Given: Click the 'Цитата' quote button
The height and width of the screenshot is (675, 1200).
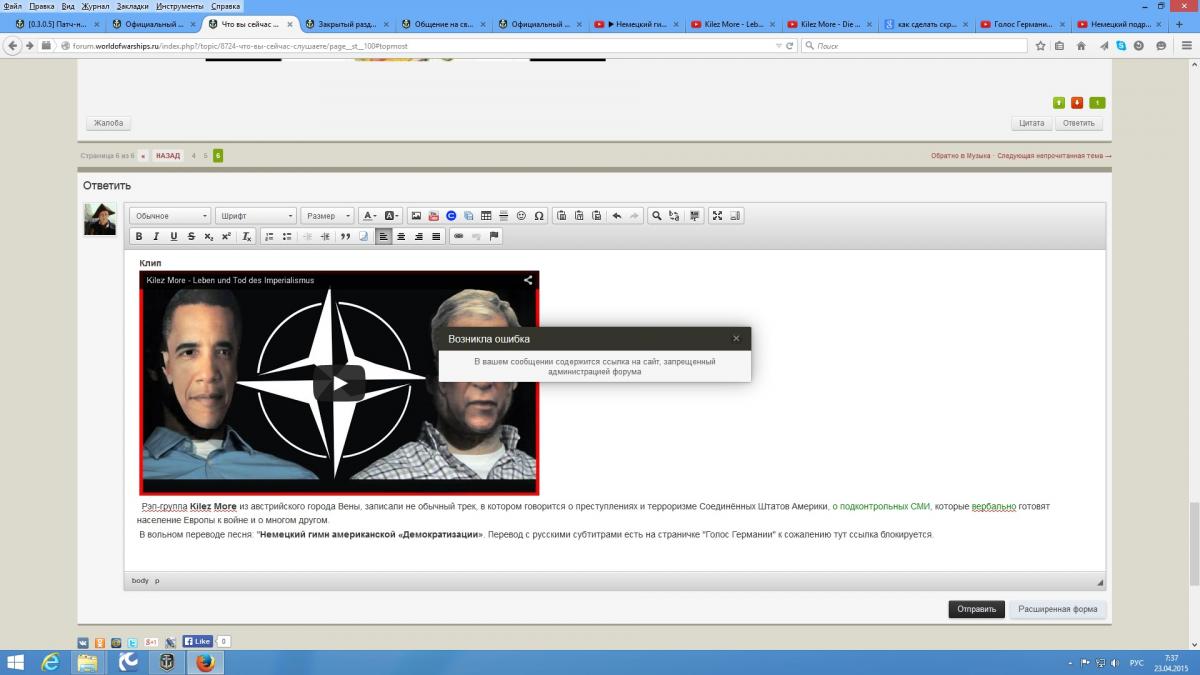Looking at the screenshot, I should 1032,123.
